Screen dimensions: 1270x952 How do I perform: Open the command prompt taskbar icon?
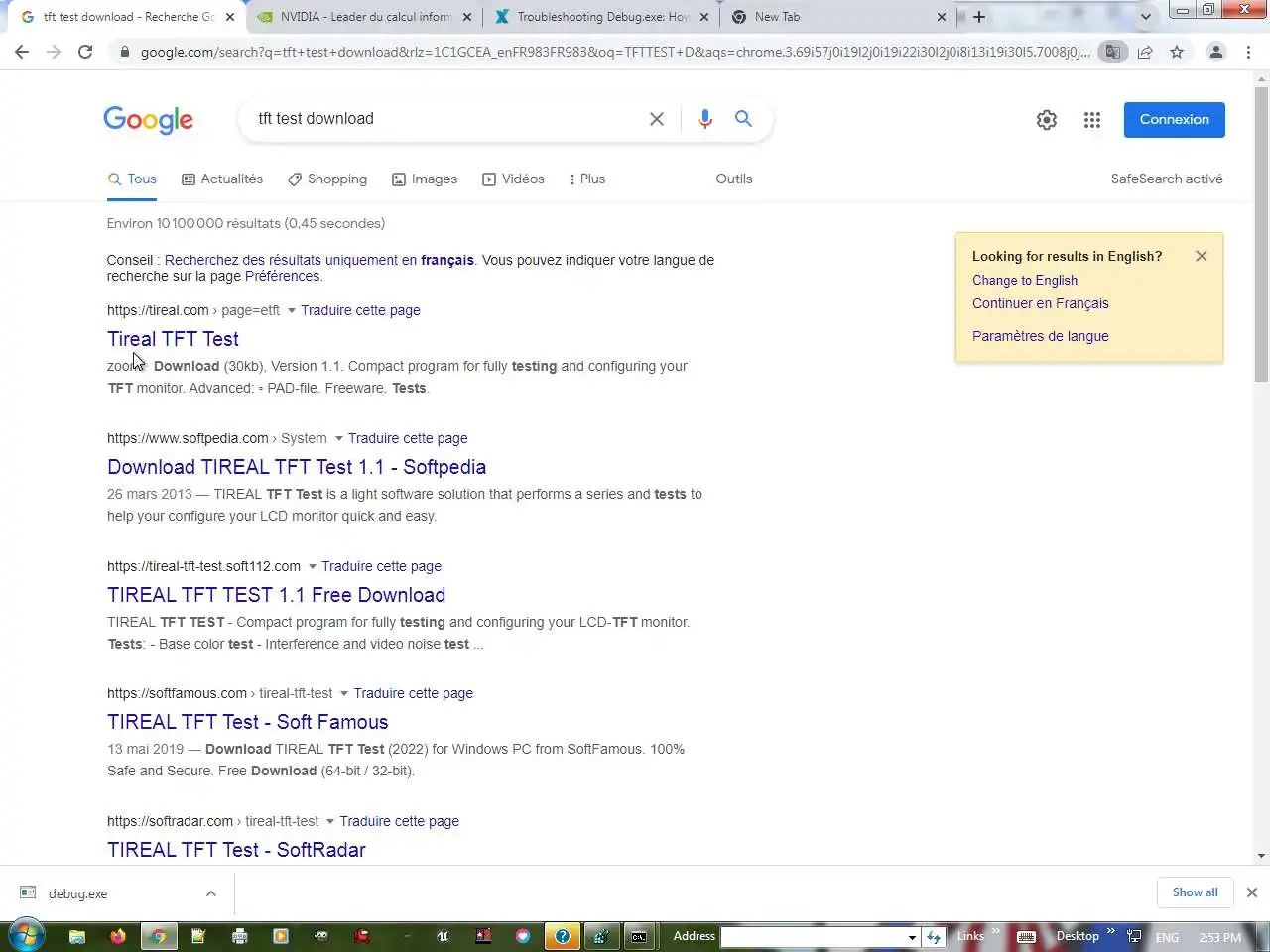click(639, 936)
